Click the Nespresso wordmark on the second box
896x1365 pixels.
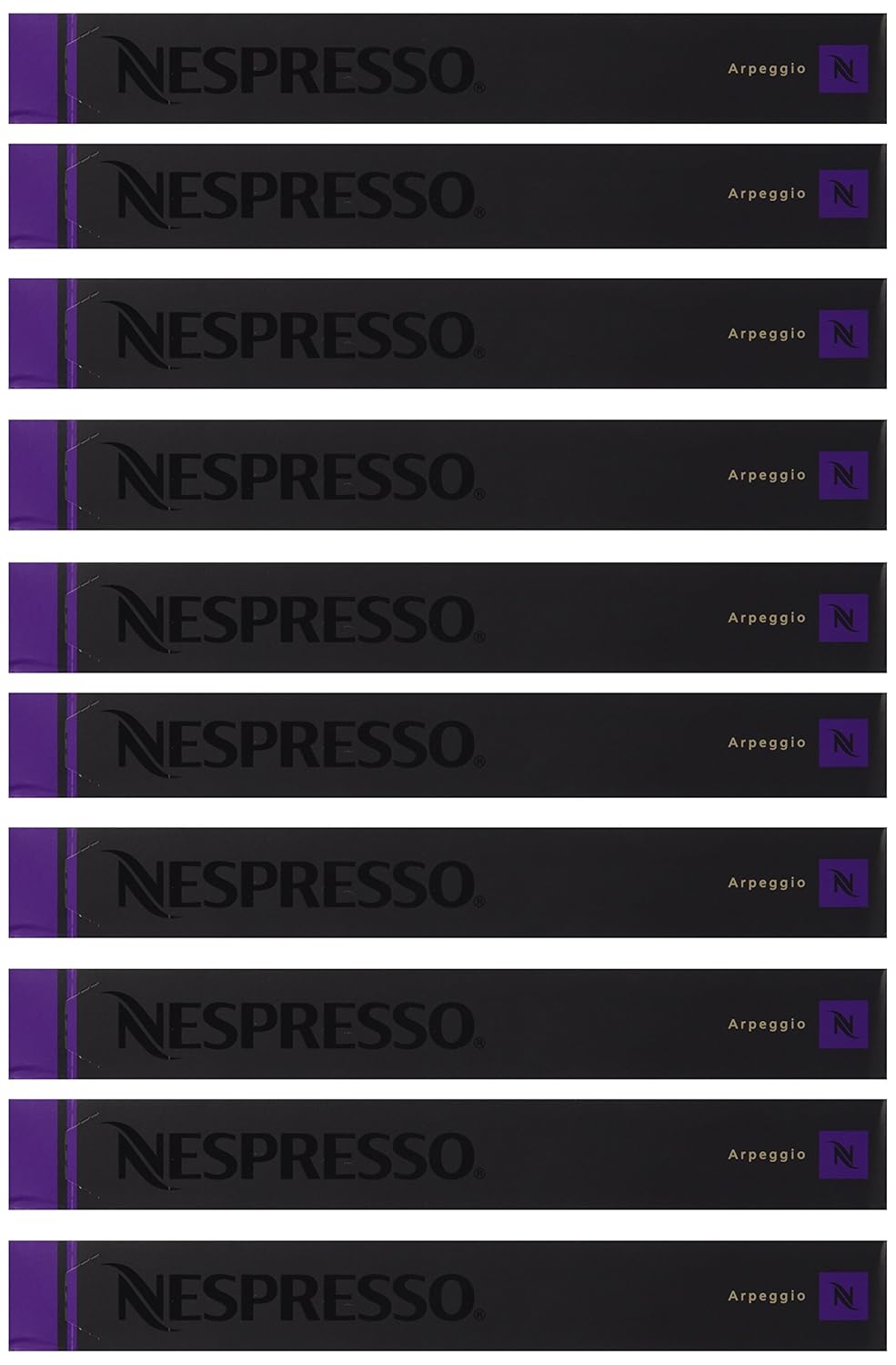pyautogui.click(x=291, y=196)
